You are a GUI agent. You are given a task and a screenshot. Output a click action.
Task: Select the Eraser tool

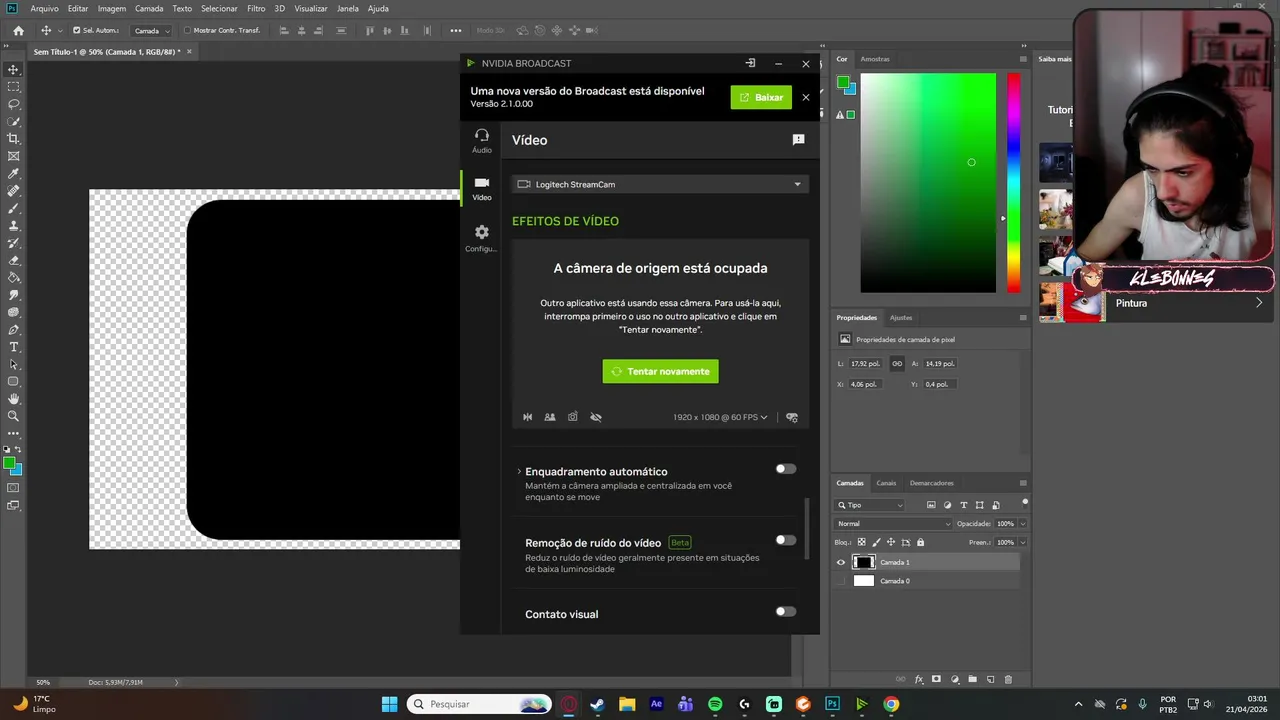coord(13,260)
